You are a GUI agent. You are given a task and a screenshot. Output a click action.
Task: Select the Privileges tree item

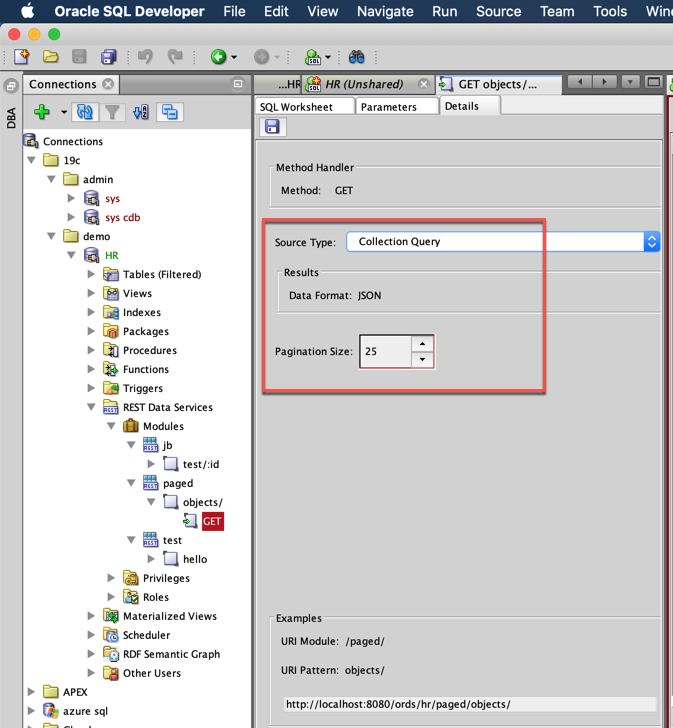(x=166, y=578)
